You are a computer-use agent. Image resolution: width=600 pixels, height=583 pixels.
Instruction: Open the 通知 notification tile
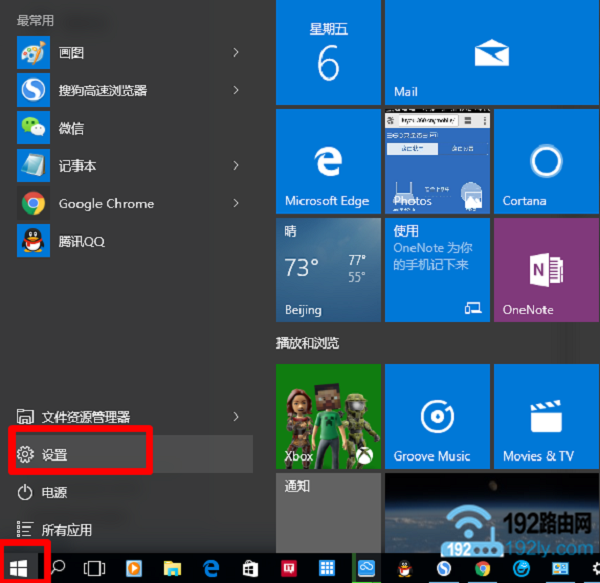click(x=328, y=513)
